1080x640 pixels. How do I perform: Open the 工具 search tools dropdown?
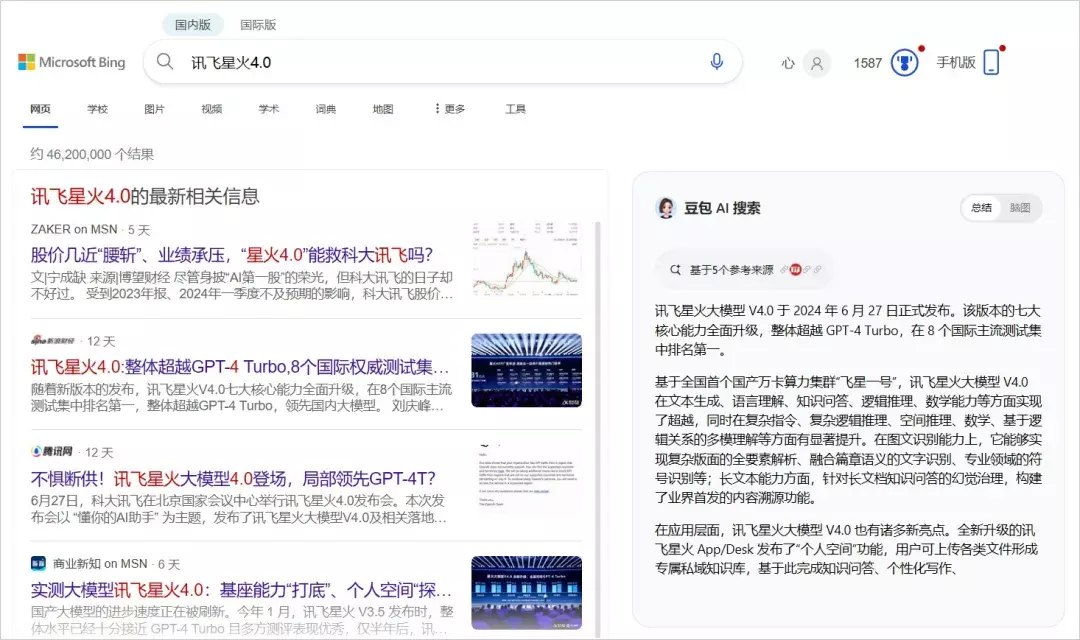pos(515,109)
